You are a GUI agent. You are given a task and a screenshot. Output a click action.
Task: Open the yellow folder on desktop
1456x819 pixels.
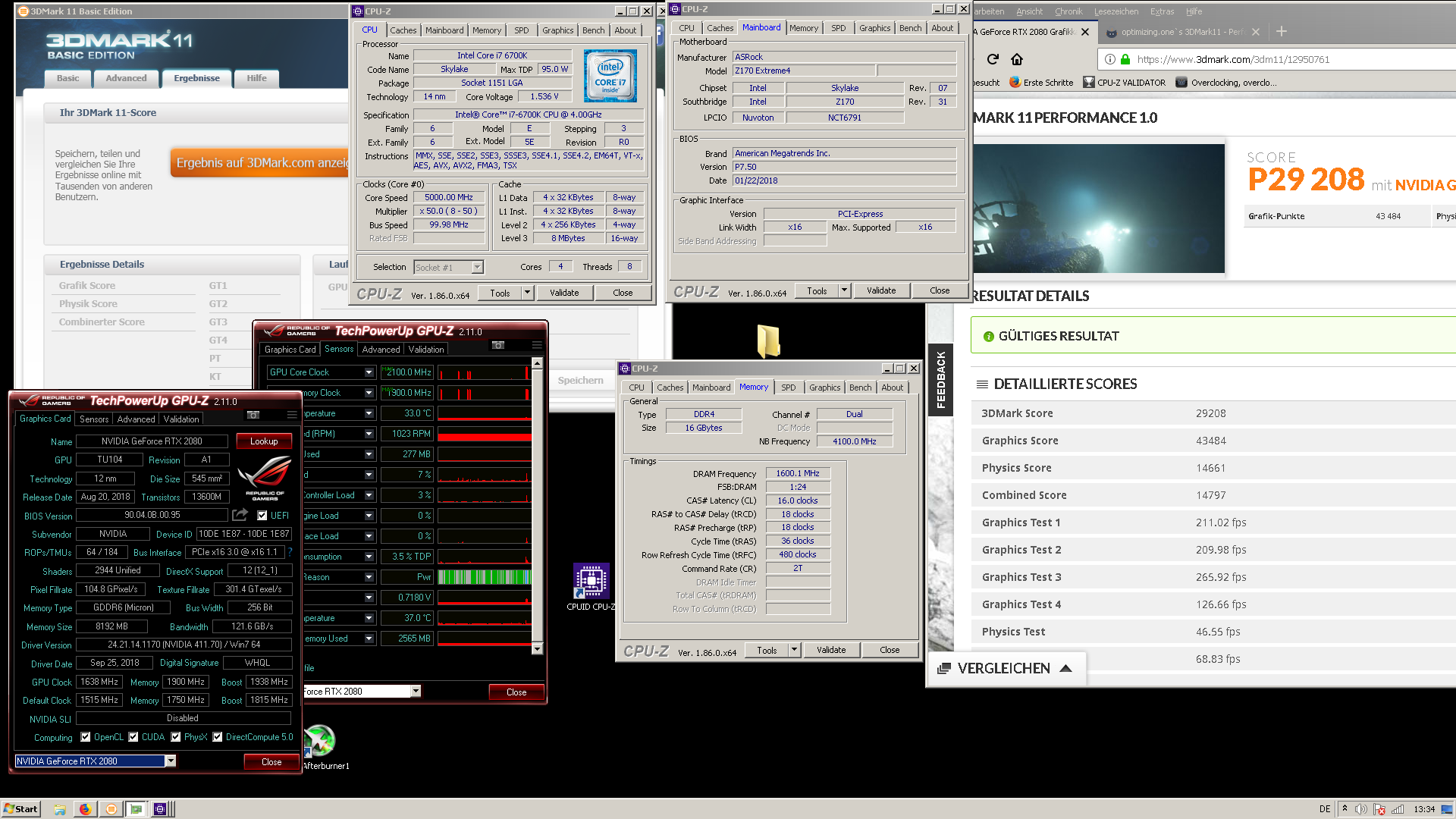tap(768, 341)
